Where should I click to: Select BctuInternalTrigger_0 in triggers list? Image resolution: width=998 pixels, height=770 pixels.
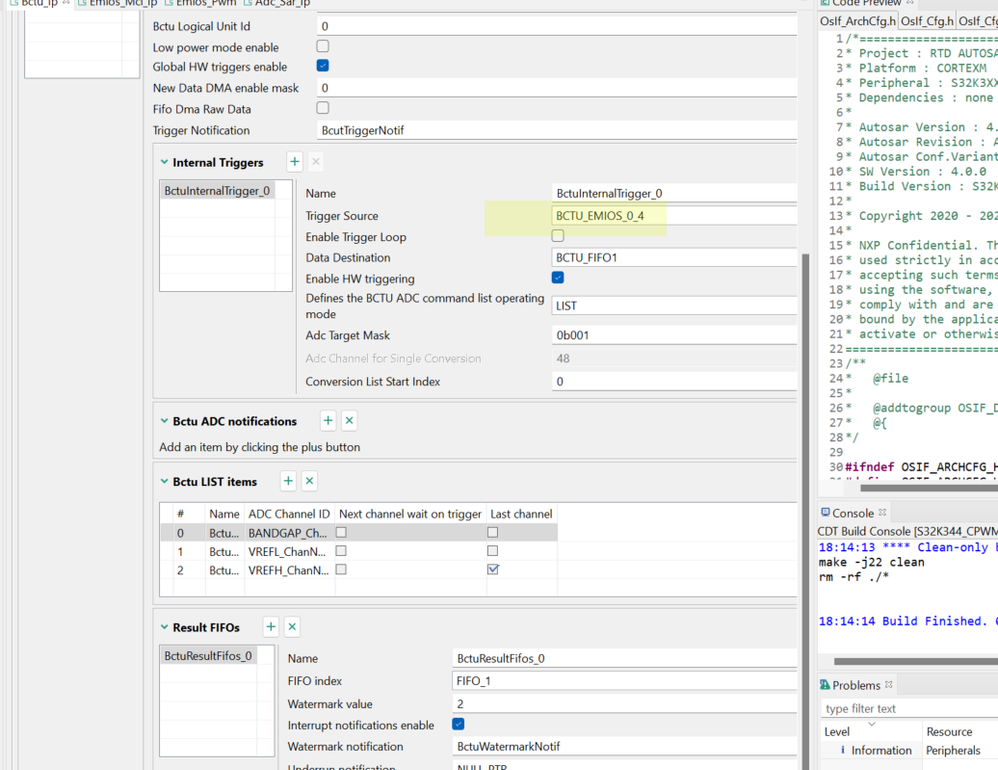pos(217,190)
